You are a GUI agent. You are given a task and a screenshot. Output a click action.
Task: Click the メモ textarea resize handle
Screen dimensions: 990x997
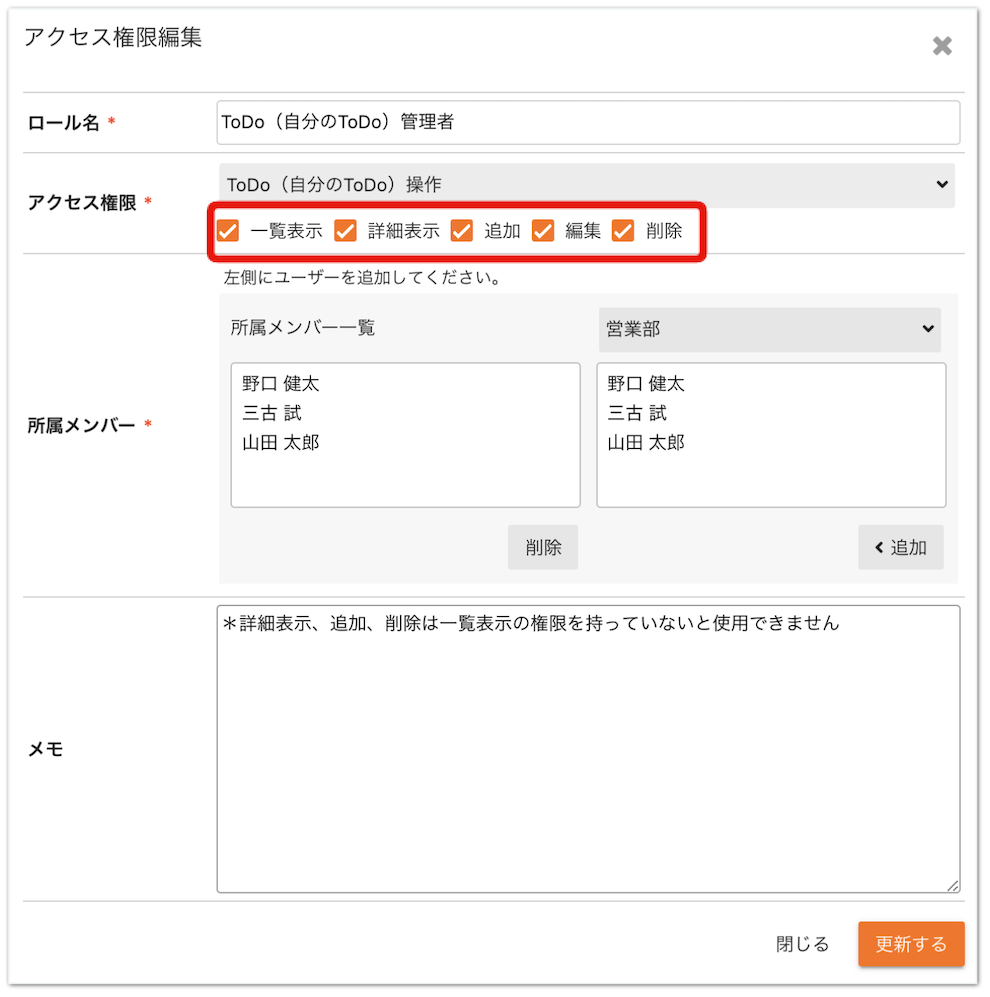[x=952, y=886]
